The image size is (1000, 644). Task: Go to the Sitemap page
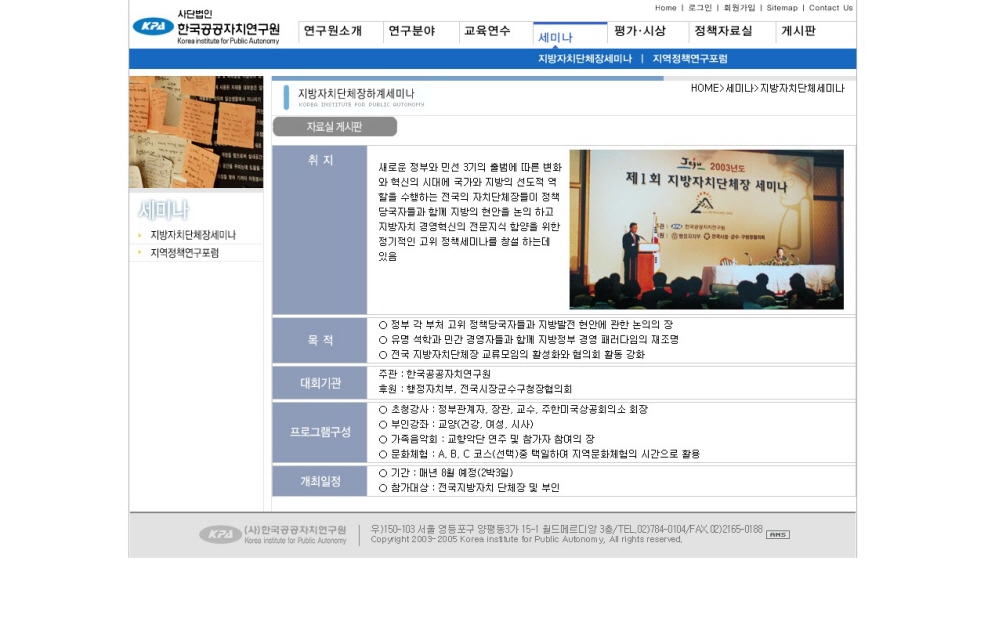[782, 8]
